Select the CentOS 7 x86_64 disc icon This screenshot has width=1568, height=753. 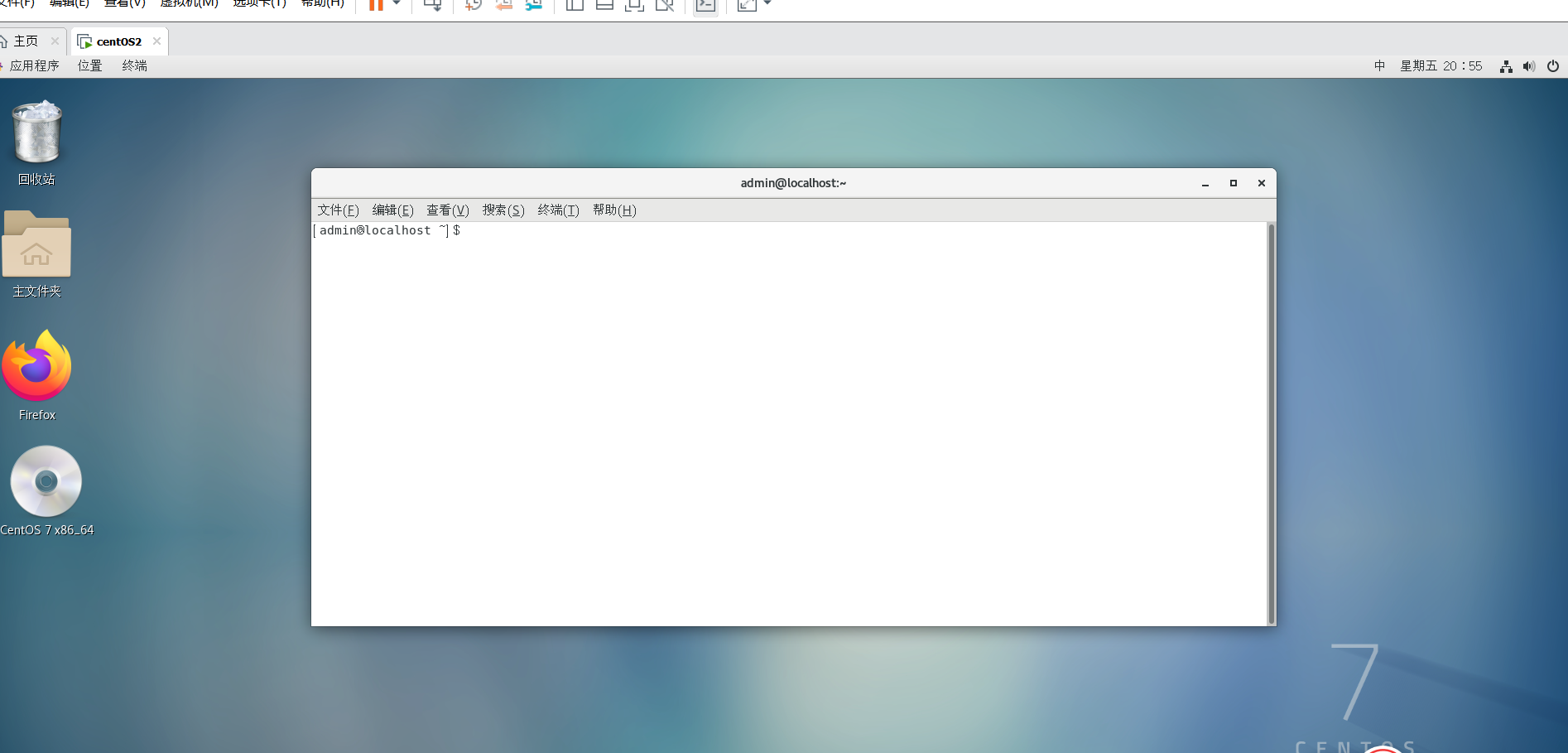pos(46,491)
